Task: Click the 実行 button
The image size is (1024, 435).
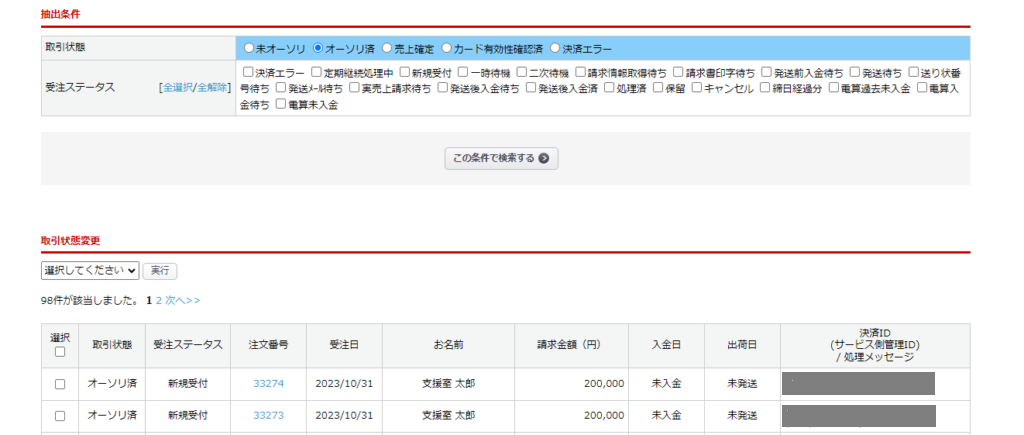Action: [160, 270]
